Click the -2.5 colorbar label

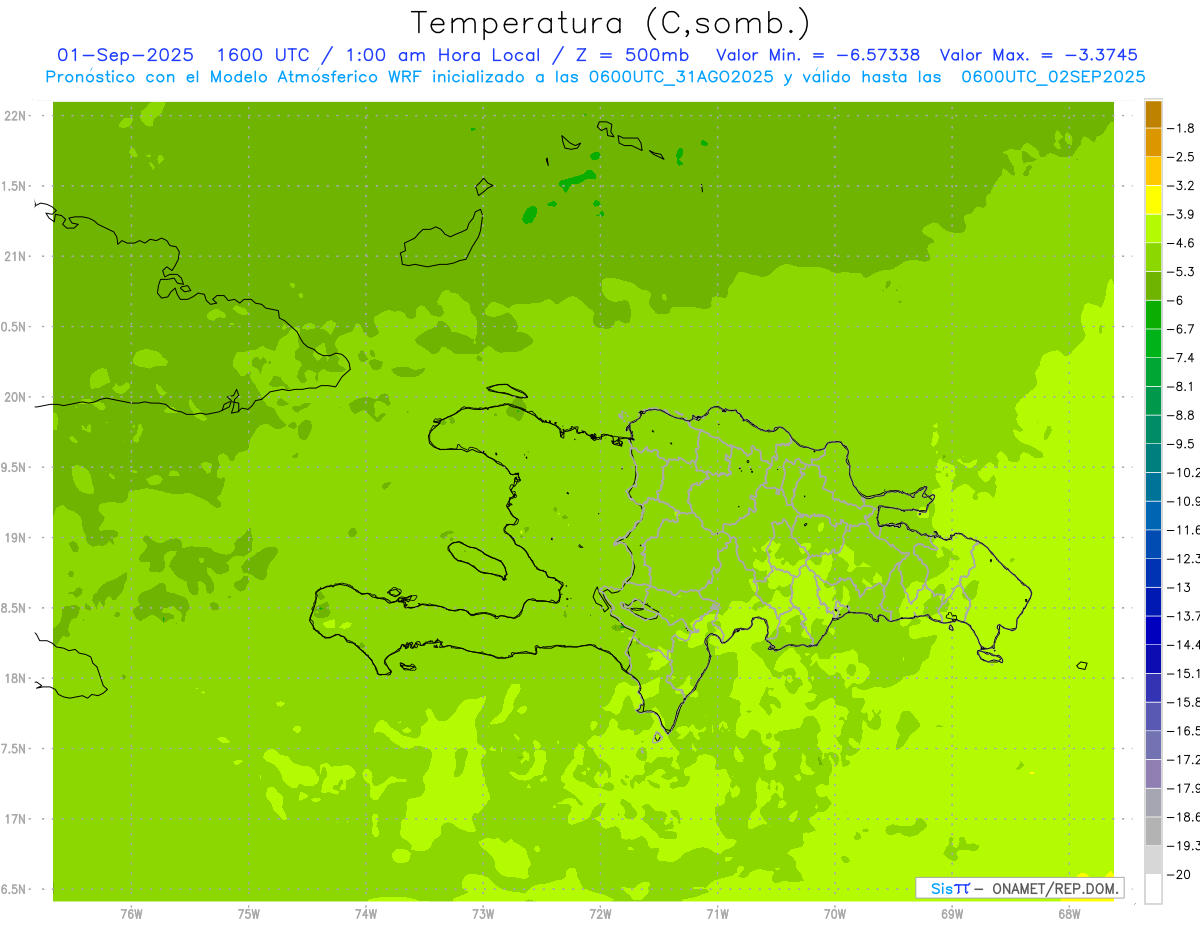coord(1181,157)
